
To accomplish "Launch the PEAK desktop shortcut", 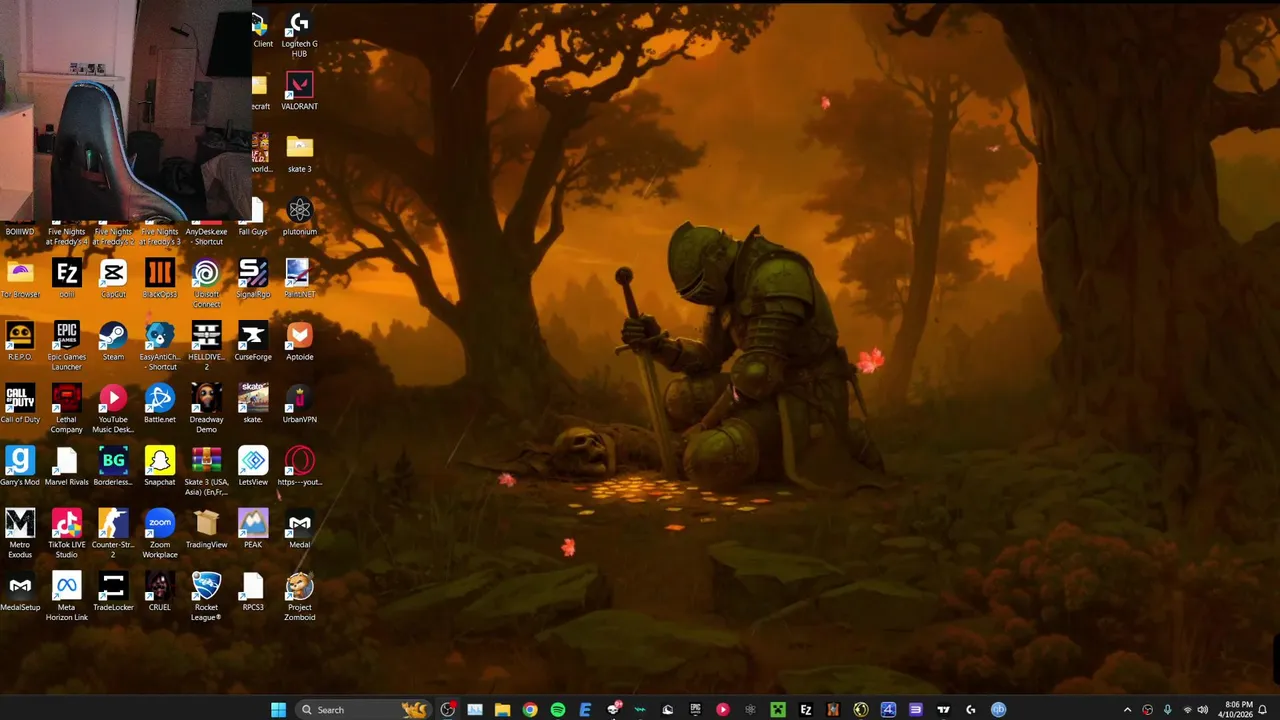I will point(253,529).
